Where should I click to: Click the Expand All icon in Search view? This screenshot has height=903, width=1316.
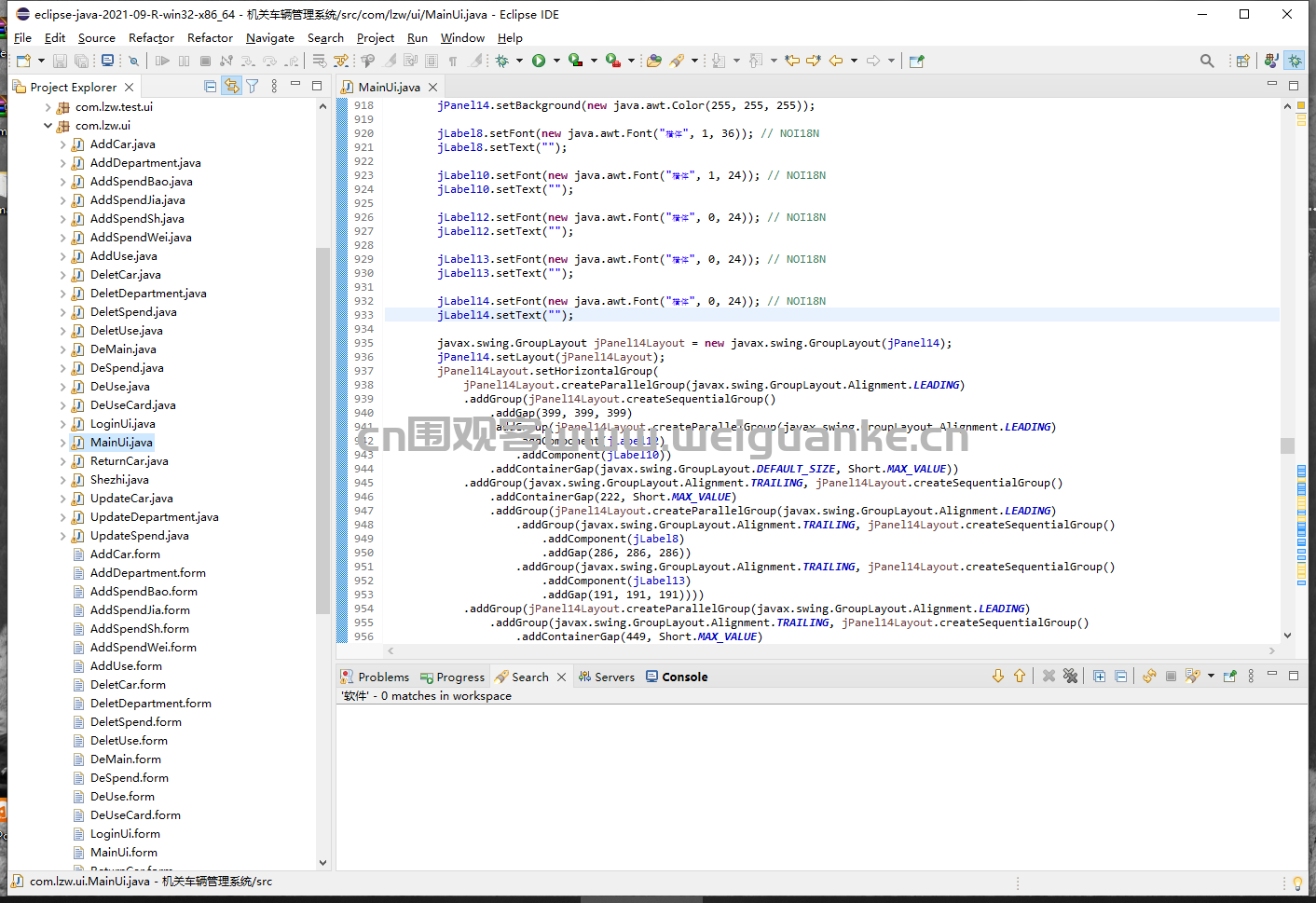tap(1100, 676)
